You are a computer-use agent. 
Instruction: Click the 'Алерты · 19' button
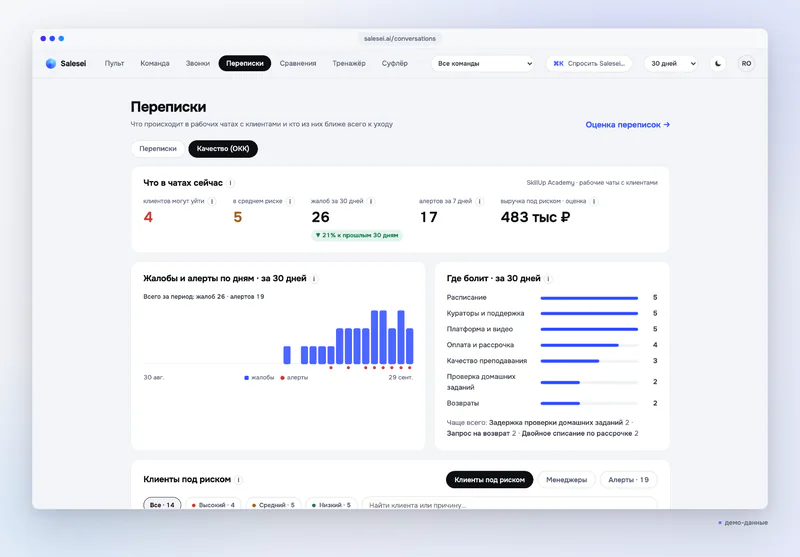(628, 480)
